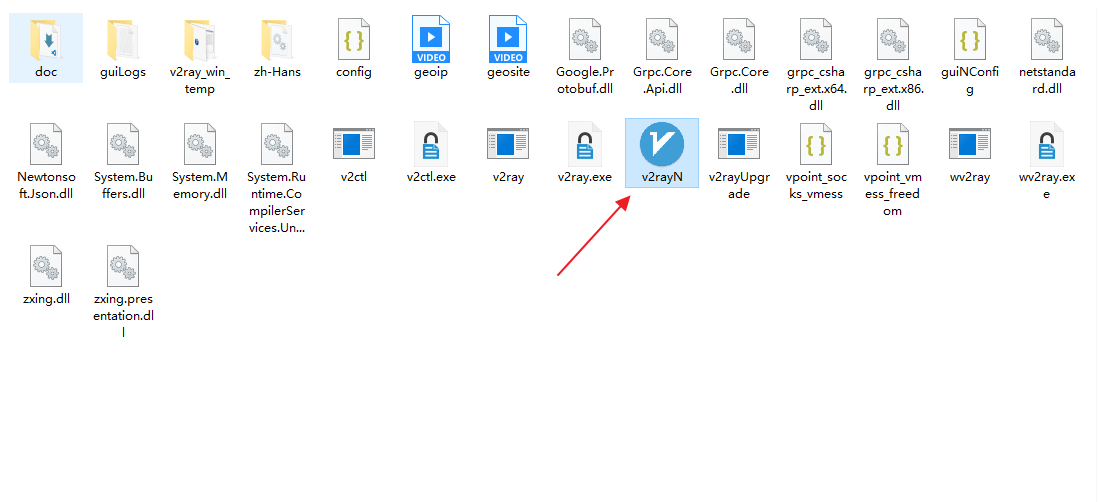1100x502 pixels.
Task: Click the System.Runtime.CompilerServices file icon
Action: click(277, 144)
